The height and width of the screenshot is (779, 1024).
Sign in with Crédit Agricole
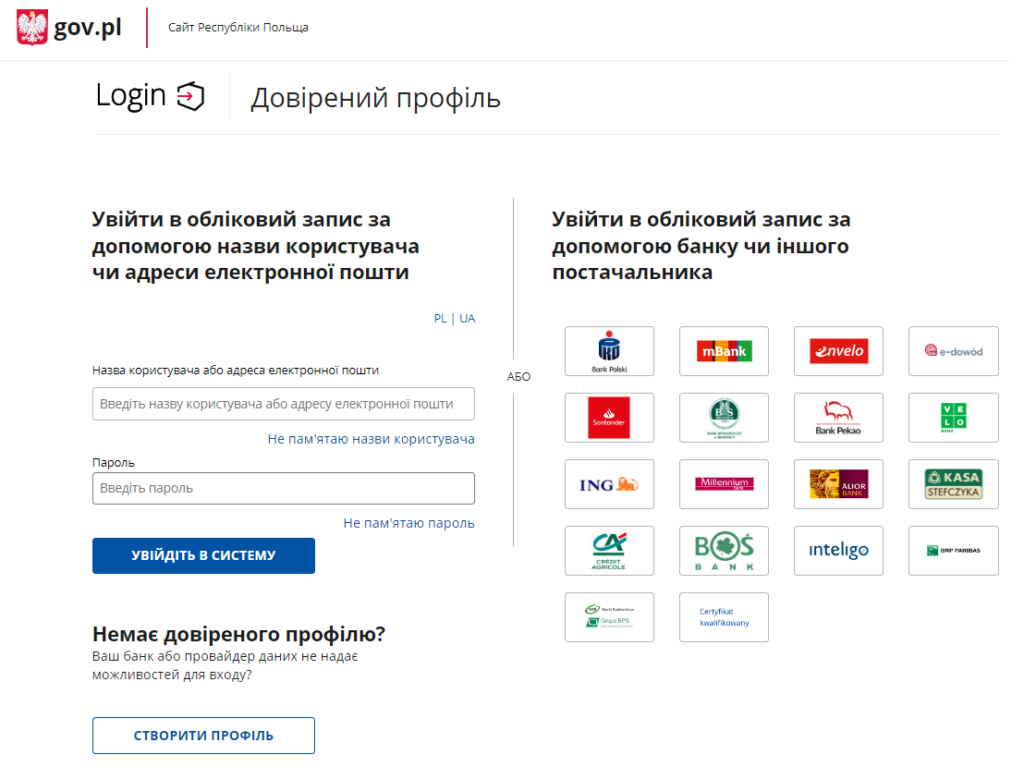pos(609,550)
